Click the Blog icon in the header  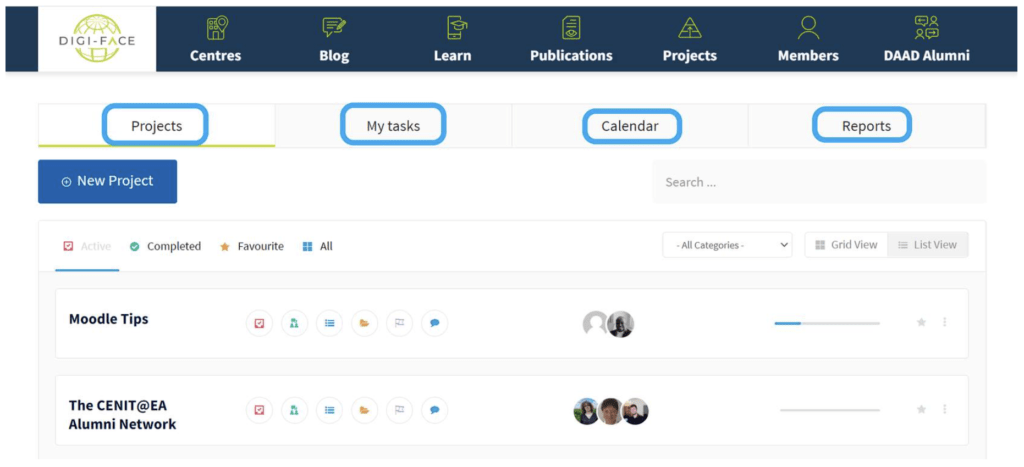tap(334, 29)
